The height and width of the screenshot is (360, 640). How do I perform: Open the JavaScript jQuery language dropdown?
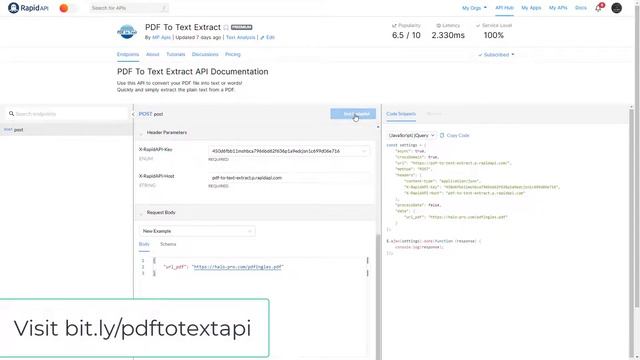411,135
